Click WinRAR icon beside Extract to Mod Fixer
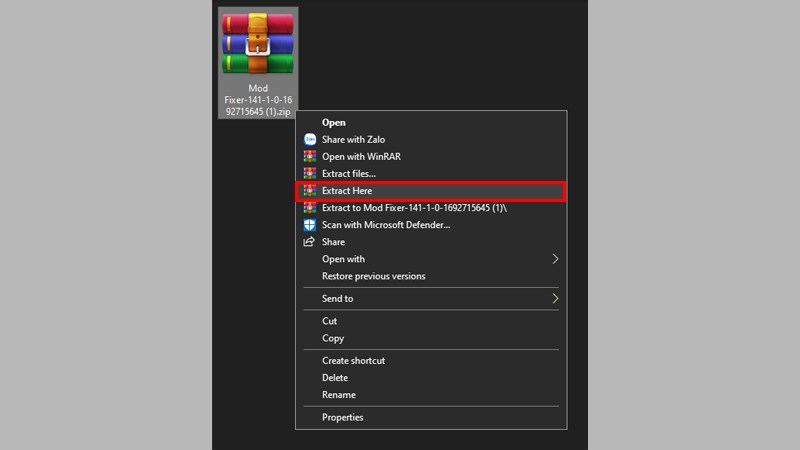The width and height of the screenshot is (800, 450). coord(310,208)
